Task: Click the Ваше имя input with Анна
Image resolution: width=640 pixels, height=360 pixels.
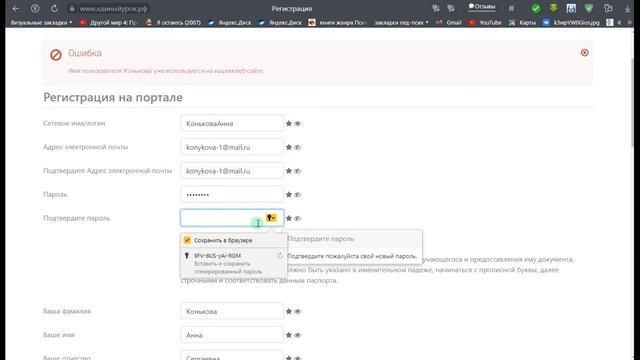Action: tap(232, 335)
